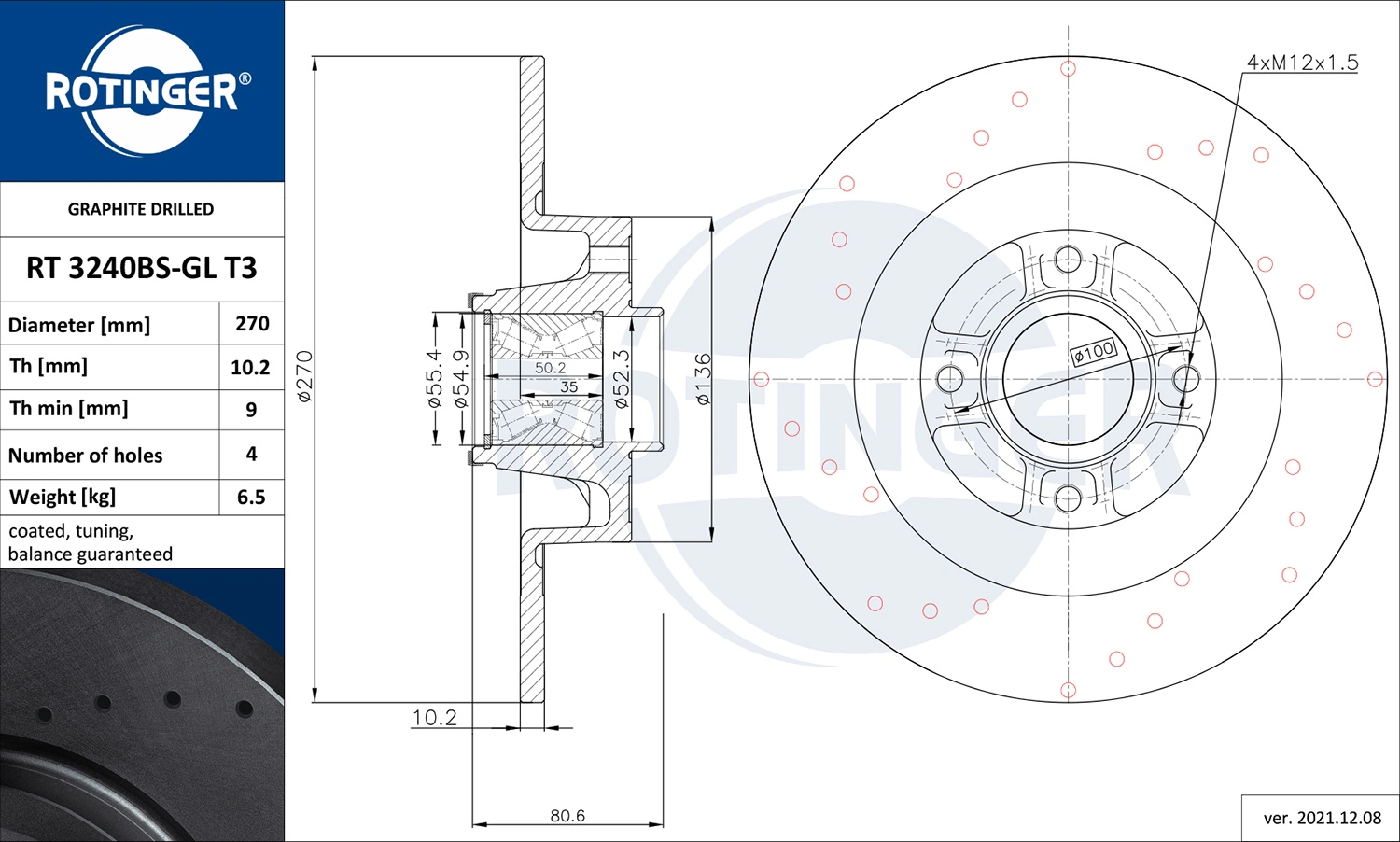Viewport: 1400px width, 842px height.
Task: Click the version text ver. 2021.12.08
Action: click(x=1322, y=818)
